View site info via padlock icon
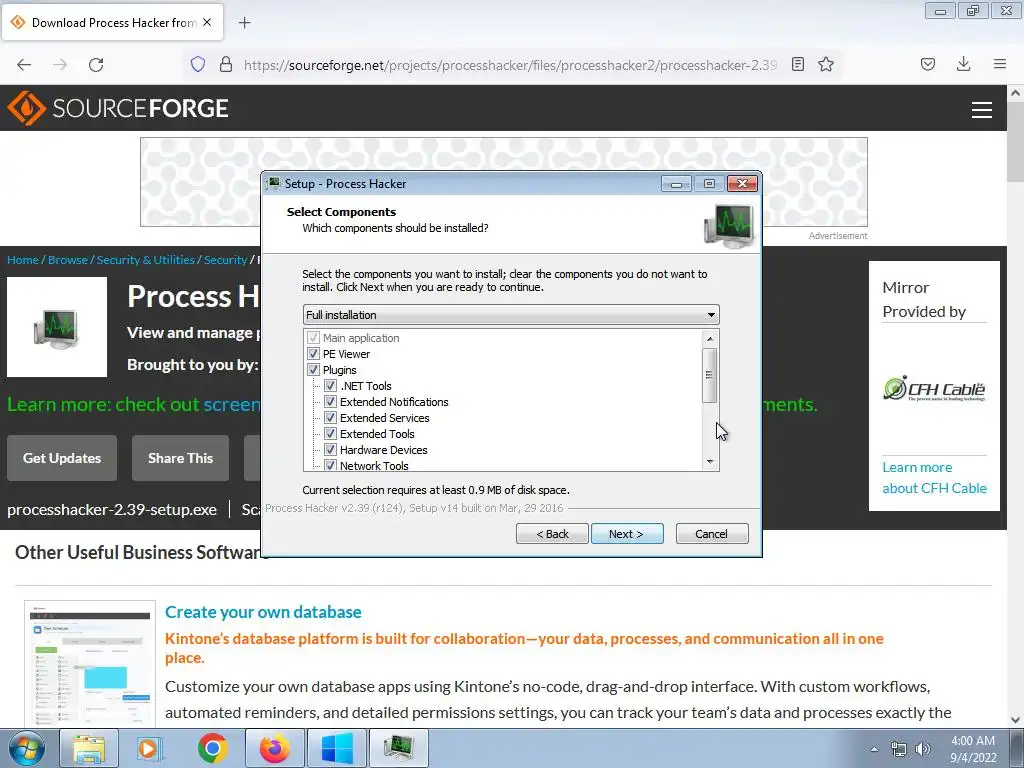The image size is (1024, 768). pos(226,64)
